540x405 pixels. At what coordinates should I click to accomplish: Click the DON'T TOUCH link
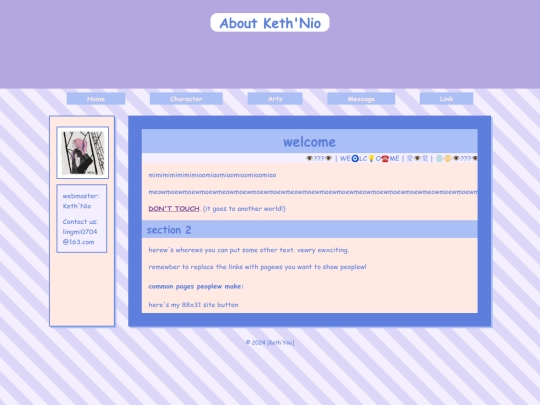coord(174,209)
